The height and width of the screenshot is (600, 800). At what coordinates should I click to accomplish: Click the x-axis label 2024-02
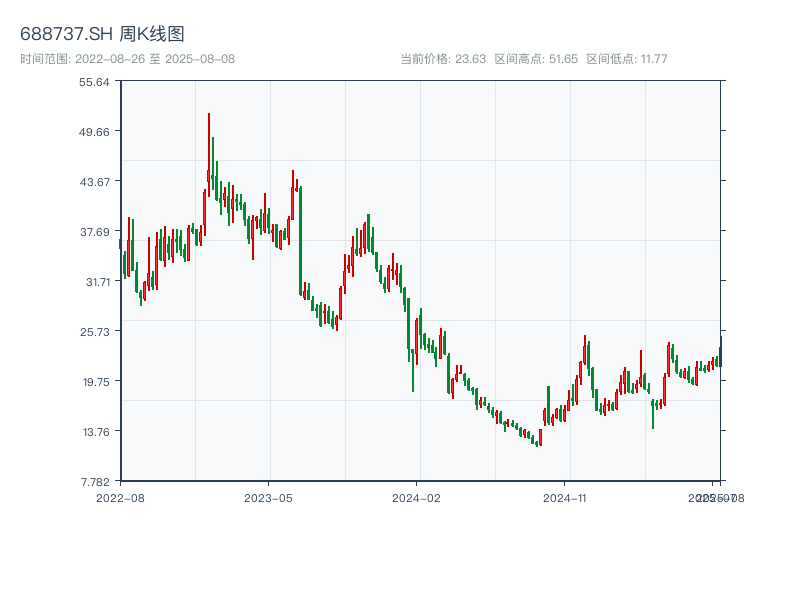[416, 498]
